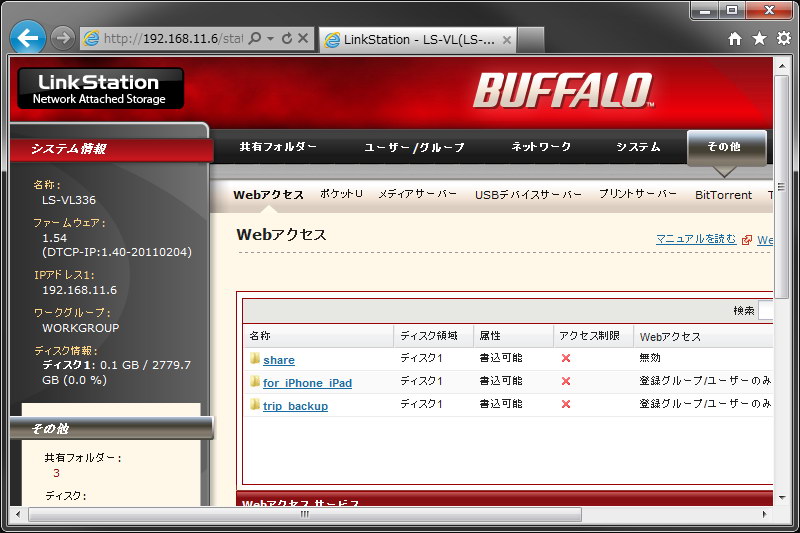
Task: Select the メディアサーバー sub-tab
Action: click(417, 194)
